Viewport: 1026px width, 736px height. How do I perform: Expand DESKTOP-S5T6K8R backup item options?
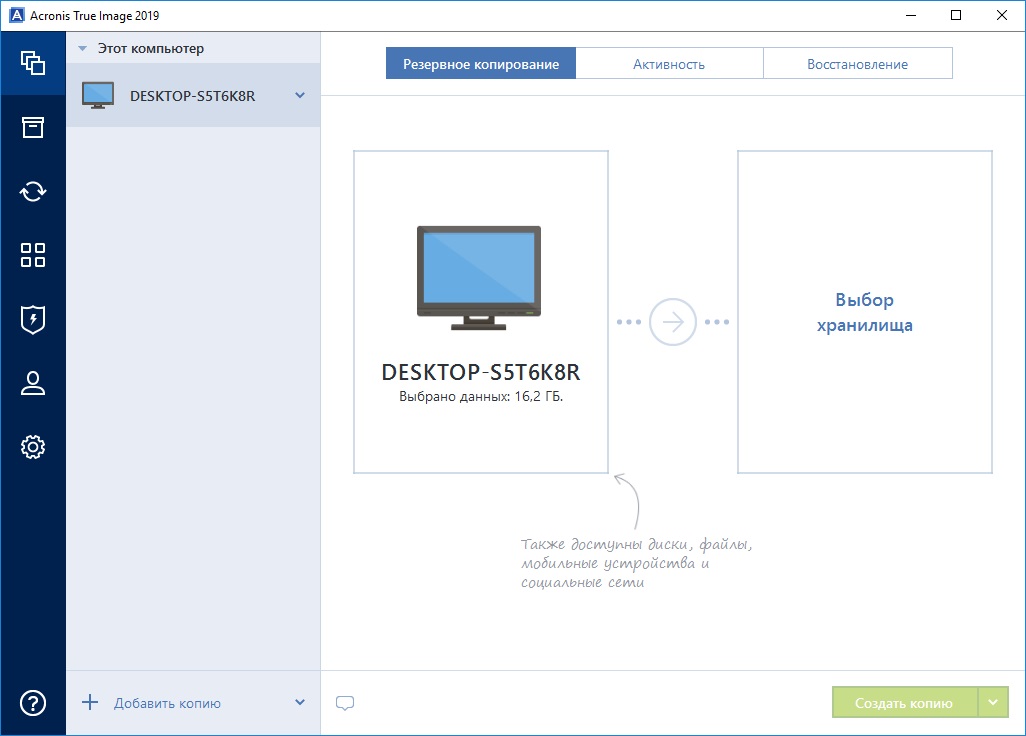[299, 96]
